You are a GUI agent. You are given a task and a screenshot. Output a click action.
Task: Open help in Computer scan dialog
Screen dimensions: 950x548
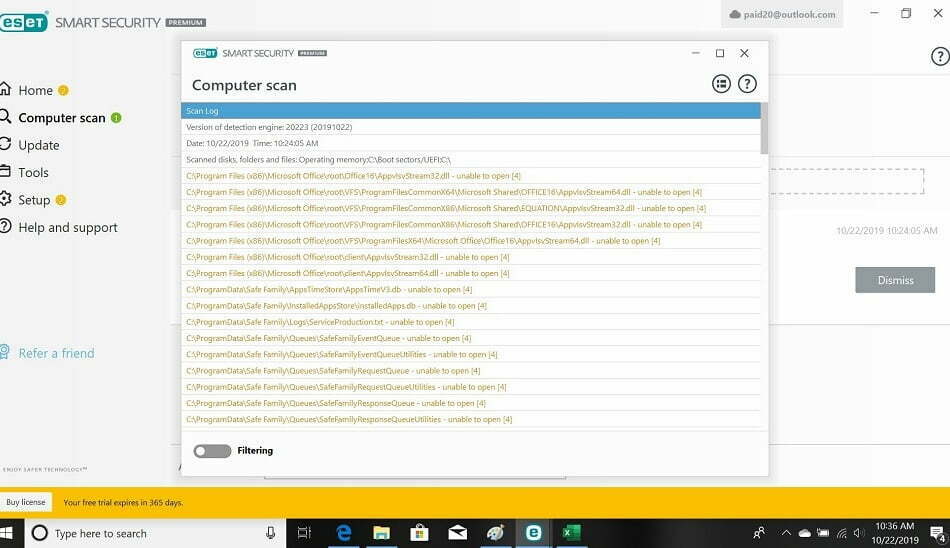(747, 84)
